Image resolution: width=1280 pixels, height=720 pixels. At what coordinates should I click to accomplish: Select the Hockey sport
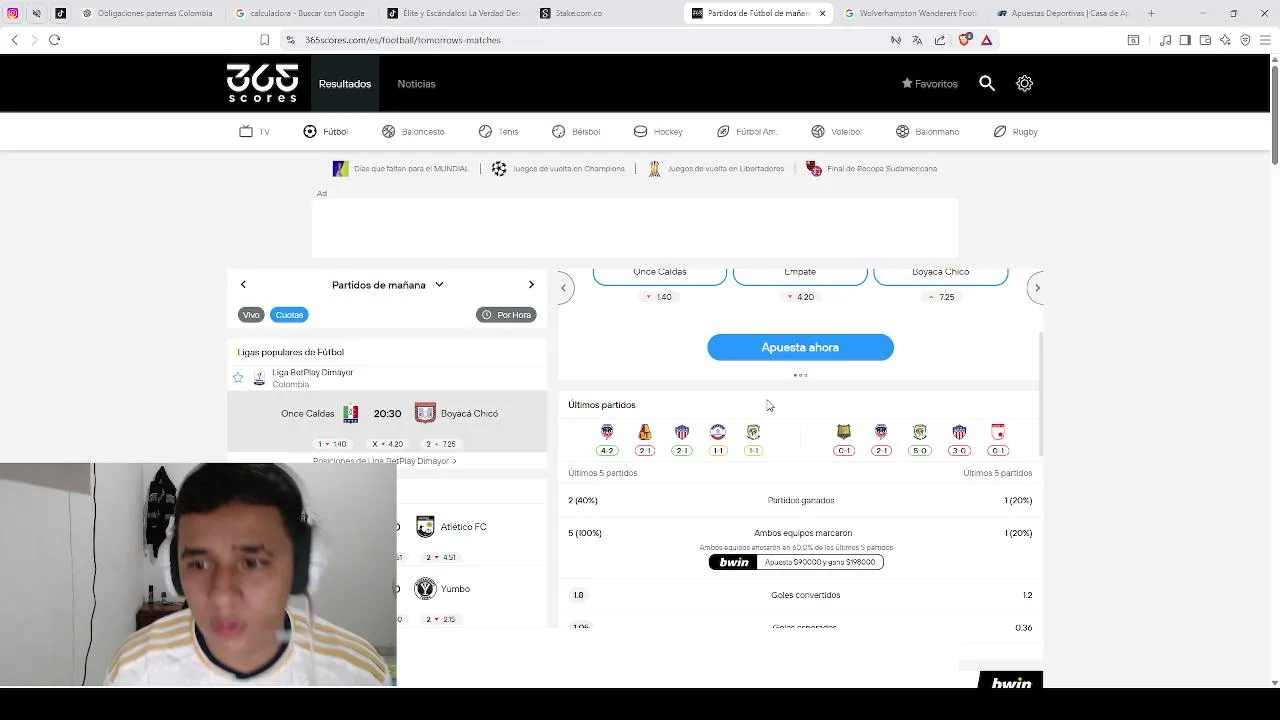[658, 131]
